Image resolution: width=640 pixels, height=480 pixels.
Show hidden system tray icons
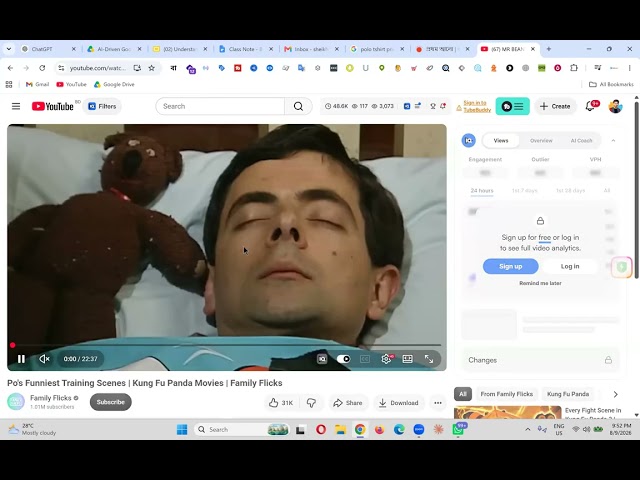pyautogui.click(x=528, y=429)
